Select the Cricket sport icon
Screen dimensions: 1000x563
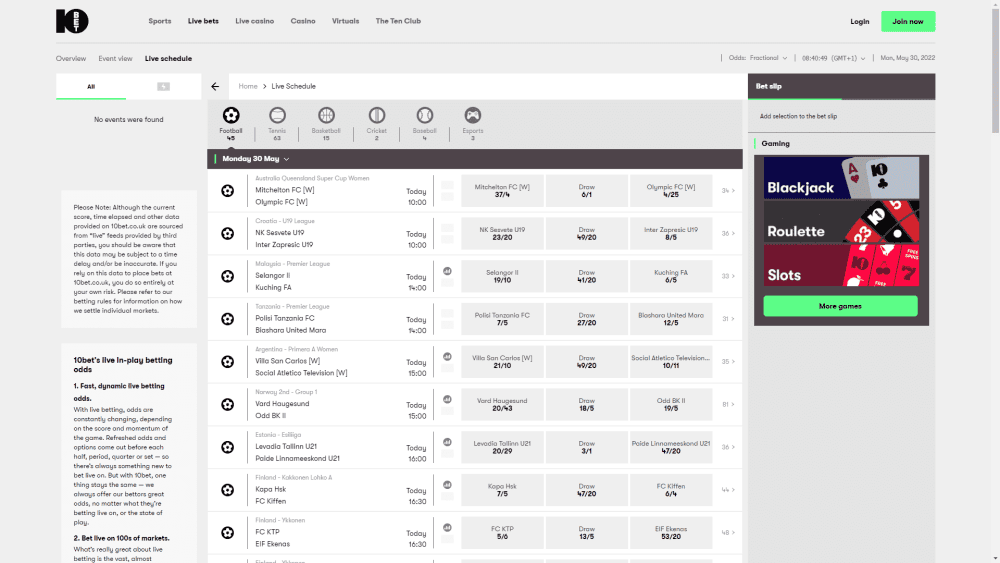pyautogui.click(x=377, y=115)
